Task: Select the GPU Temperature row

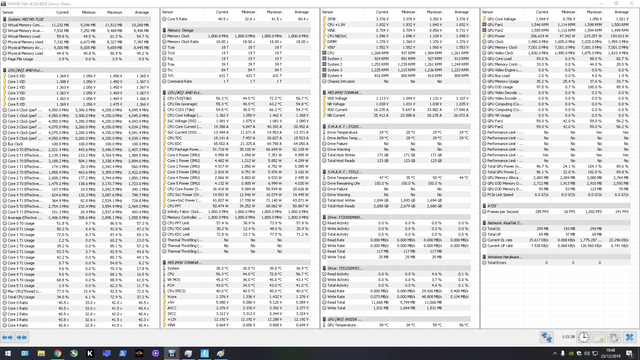Action: (396, 325)
